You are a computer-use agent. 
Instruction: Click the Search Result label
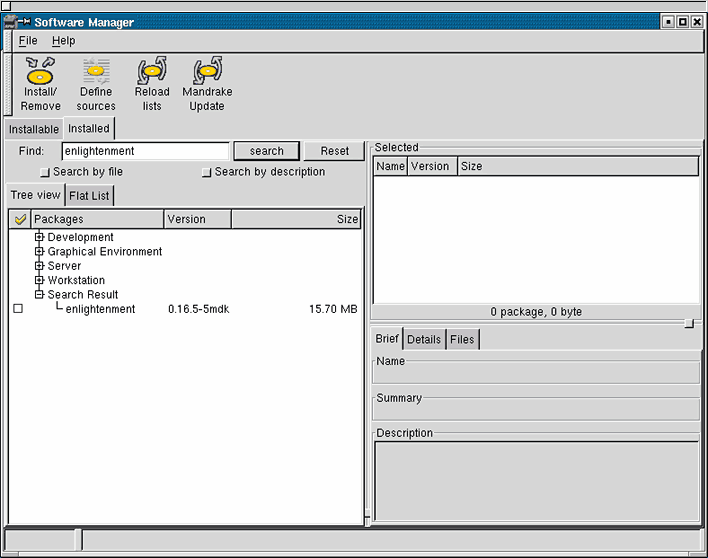tap(83, 294)
